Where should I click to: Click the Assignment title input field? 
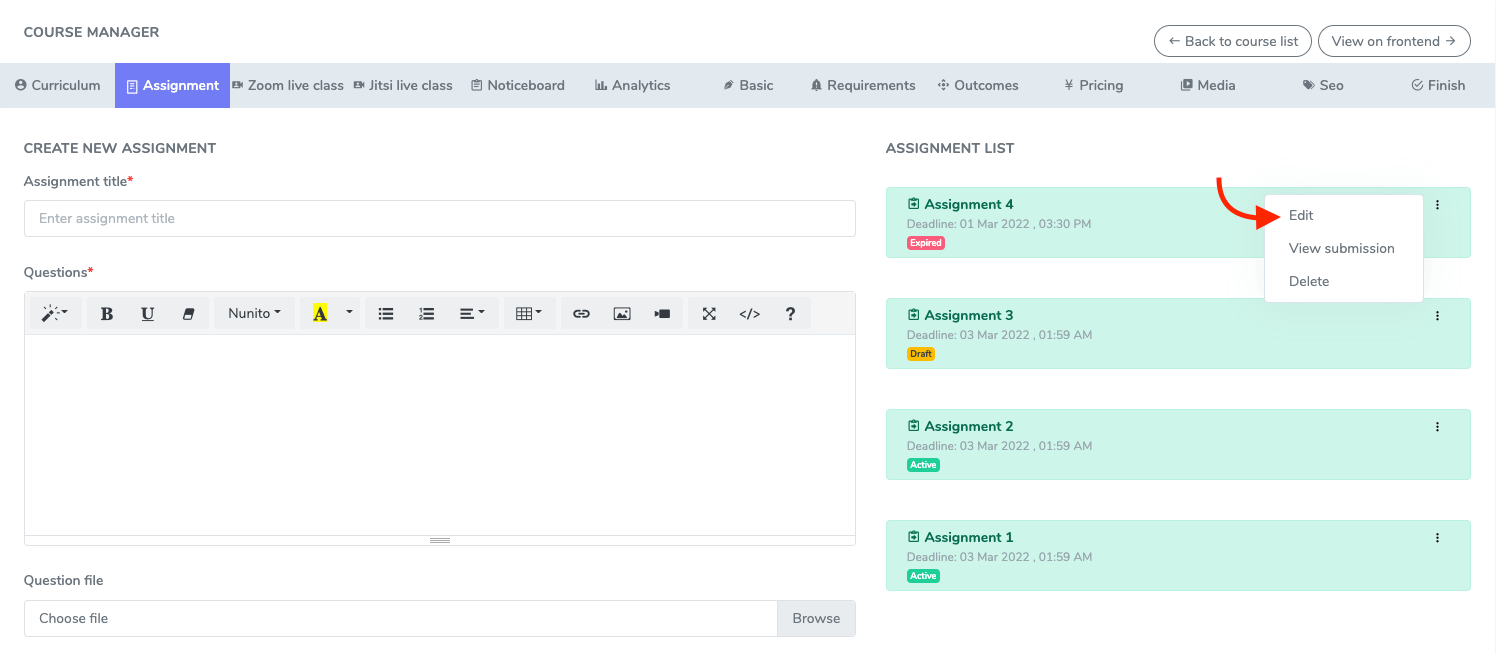(x=439, y=219)
